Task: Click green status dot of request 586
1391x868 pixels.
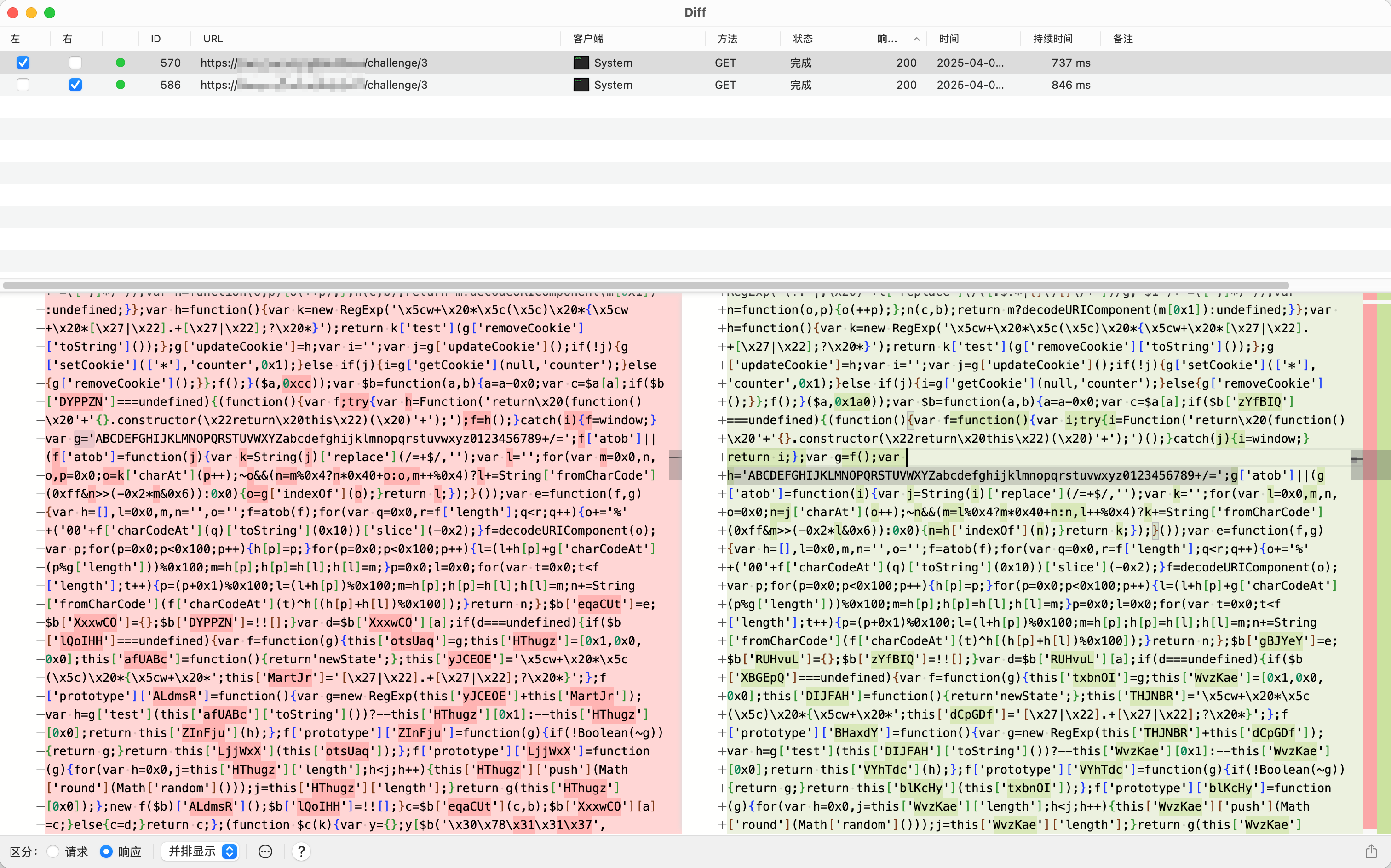Action: click(120, 85)
